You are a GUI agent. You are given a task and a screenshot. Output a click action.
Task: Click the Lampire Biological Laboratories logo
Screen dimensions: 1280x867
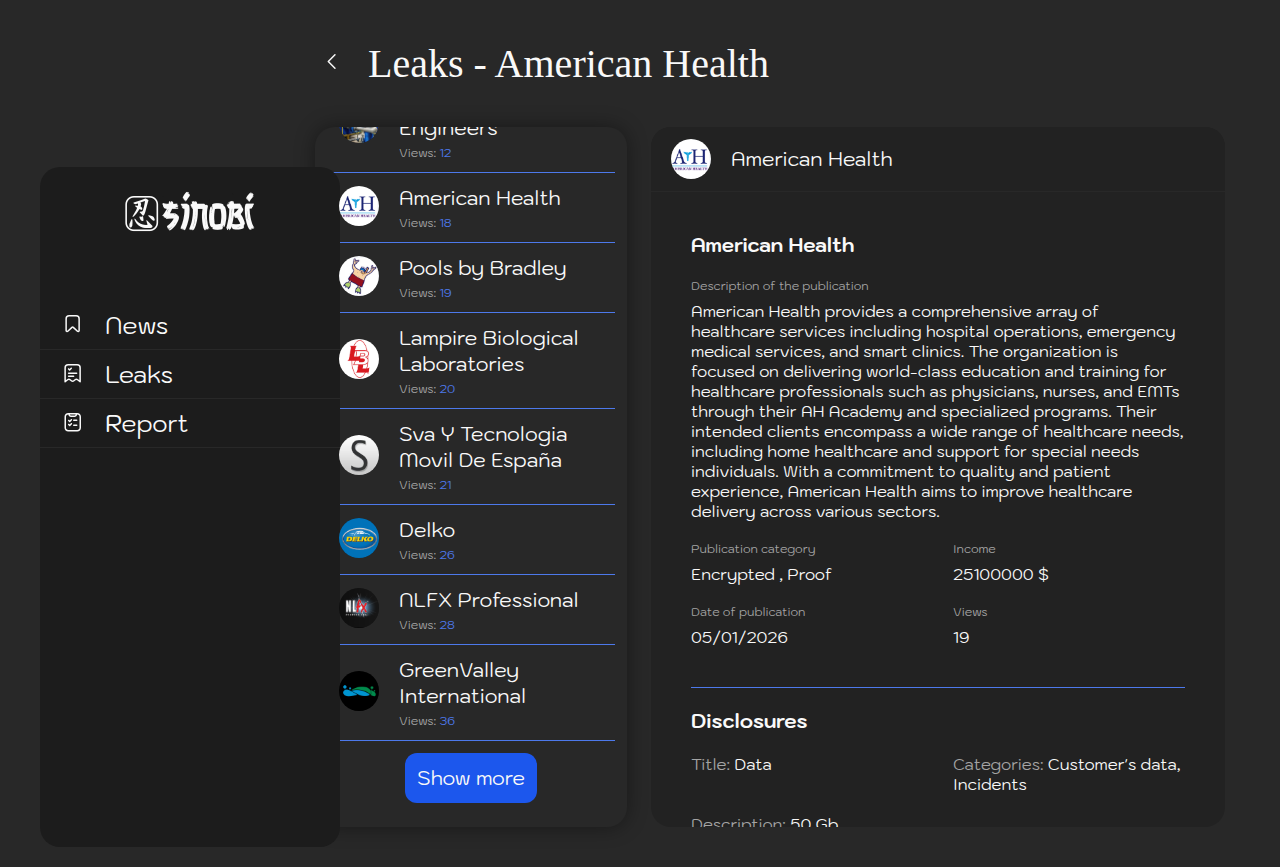(359, 359)
